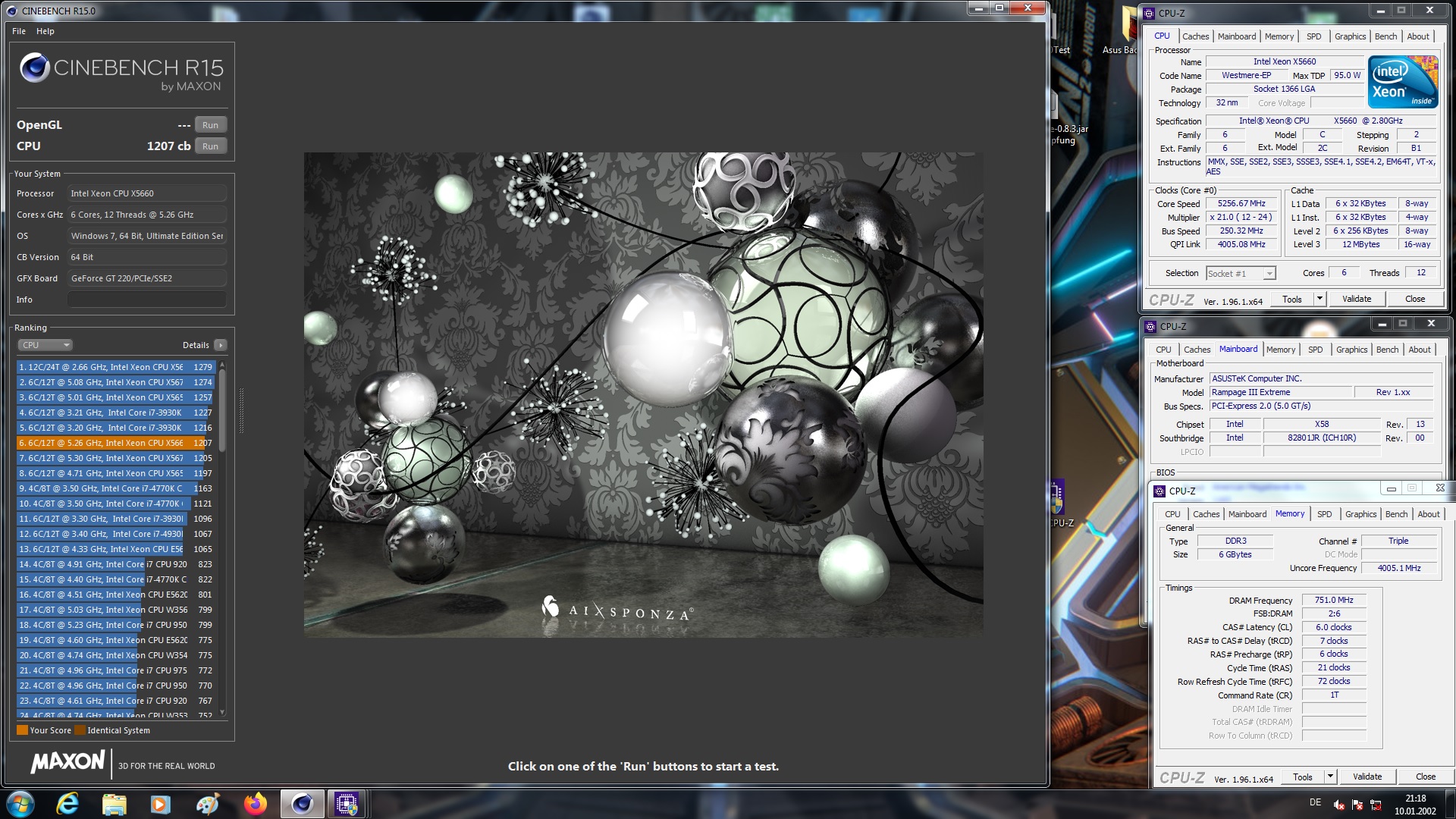The width and height of the screenshot is (1456, 819).
Task: Switch to Mainboard tab in CPU-Z Memory window
Action: tap(1247, 514)
